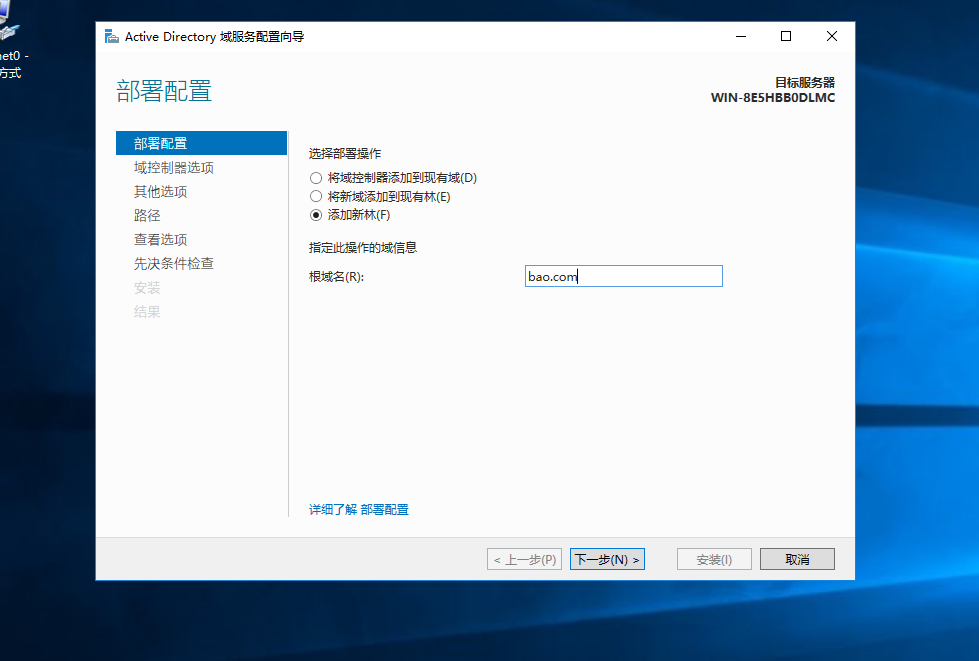The width and height of the screenshot is (979, 661).
Task: Click 指定此操作的域信息 text
Action: [363, 248]
